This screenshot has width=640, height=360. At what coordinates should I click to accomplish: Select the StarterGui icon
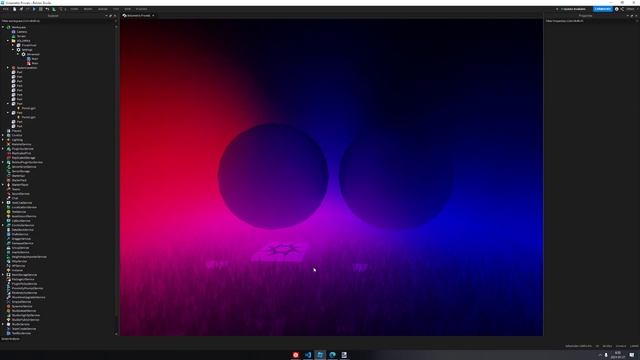(9, 176)
